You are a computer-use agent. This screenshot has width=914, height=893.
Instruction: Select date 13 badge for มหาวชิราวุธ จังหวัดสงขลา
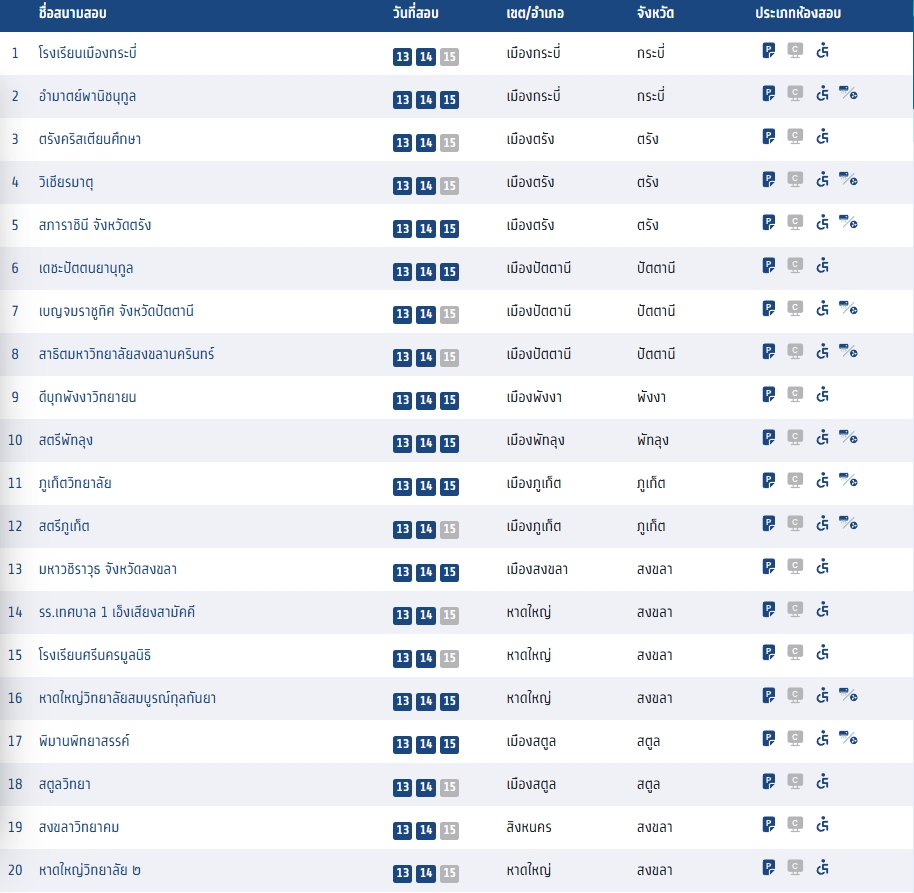[402, 573]
